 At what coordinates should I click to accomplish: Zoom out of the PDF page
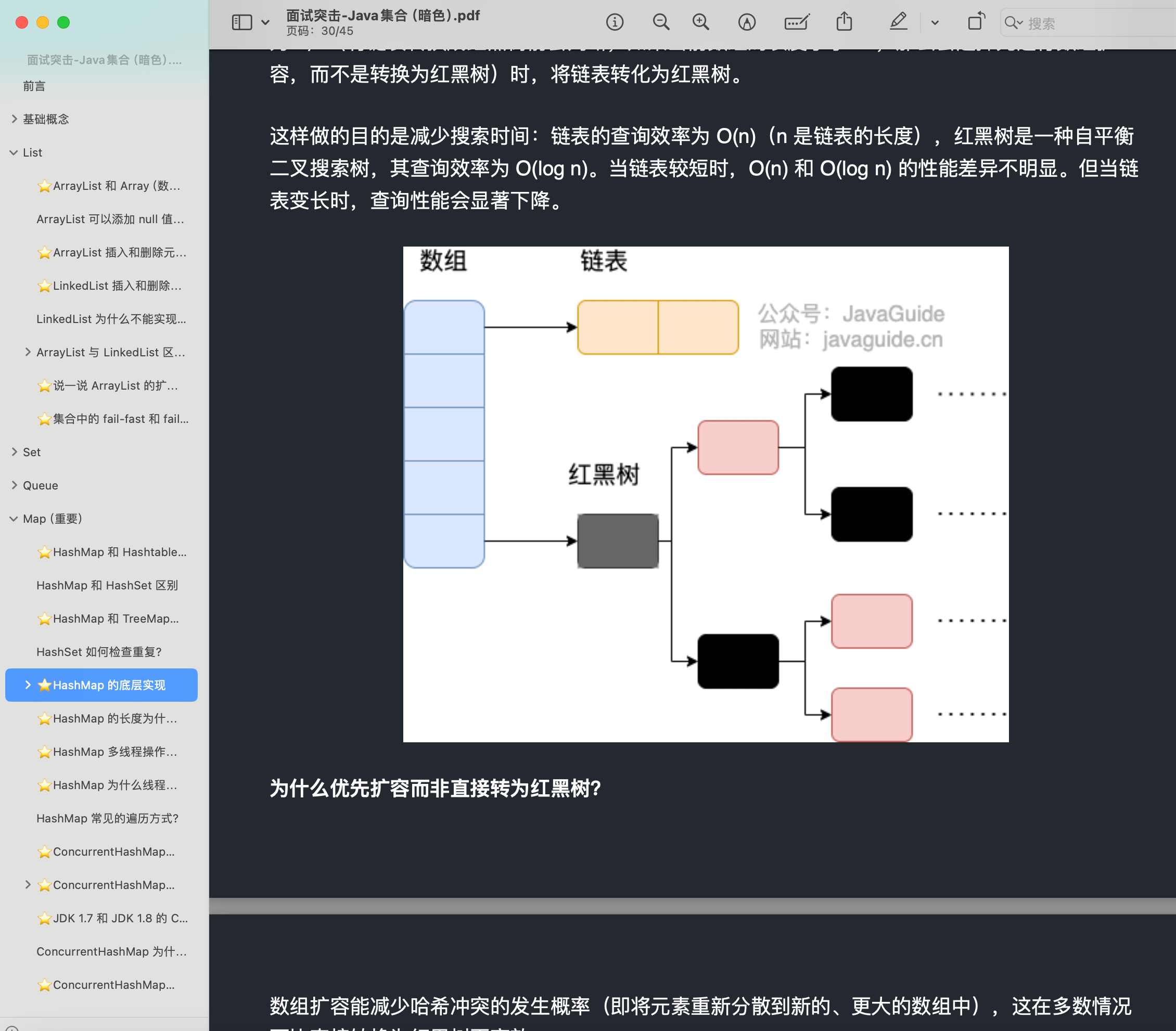click(660, 22)
